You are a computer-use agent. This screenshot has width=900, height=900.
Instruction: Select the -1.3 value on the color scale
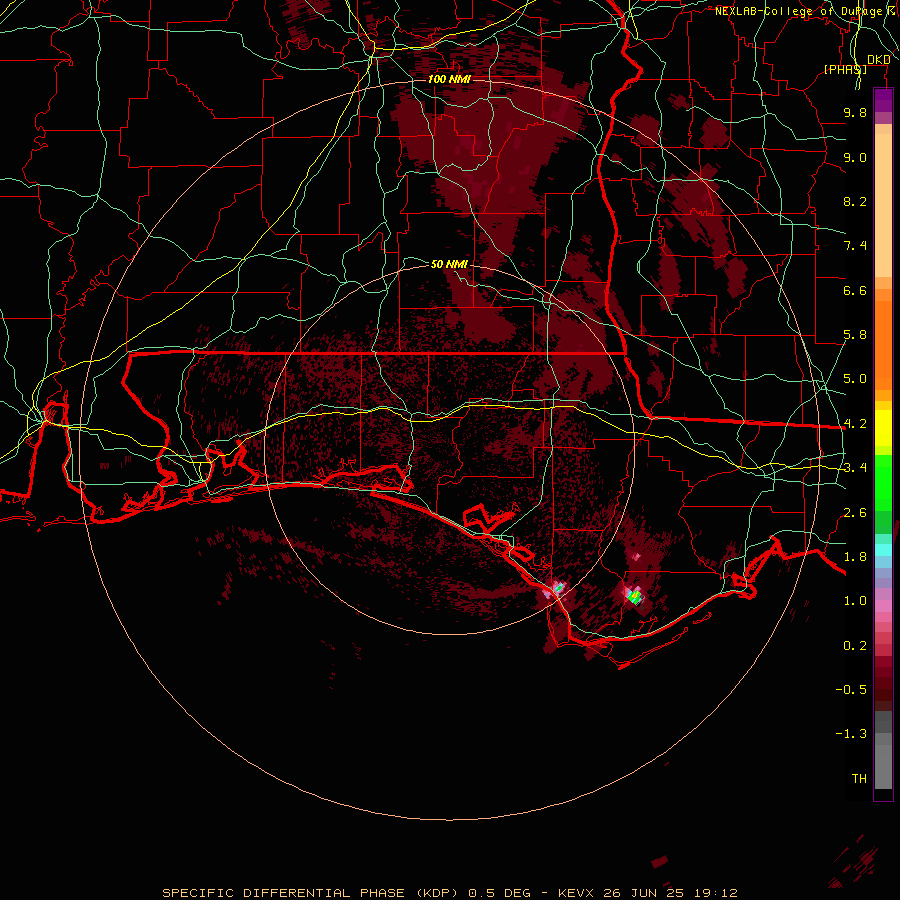point(851,734)
